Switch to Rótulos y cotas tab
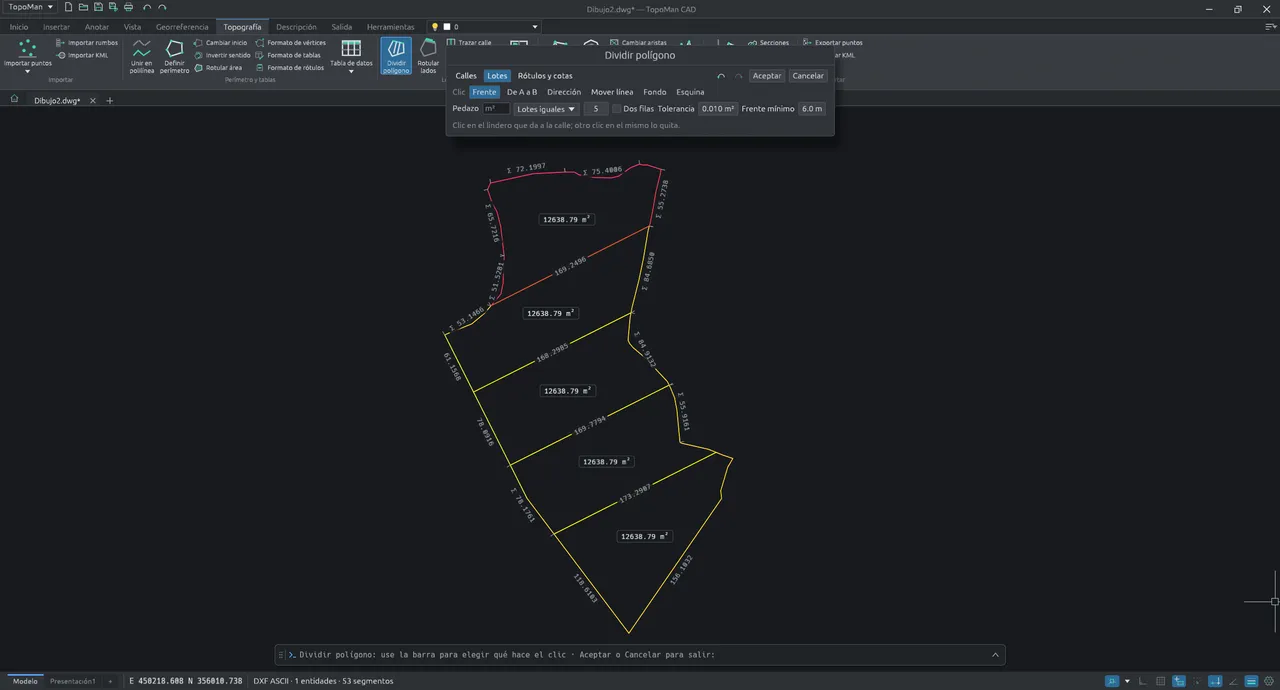 (x=545, y=76)
